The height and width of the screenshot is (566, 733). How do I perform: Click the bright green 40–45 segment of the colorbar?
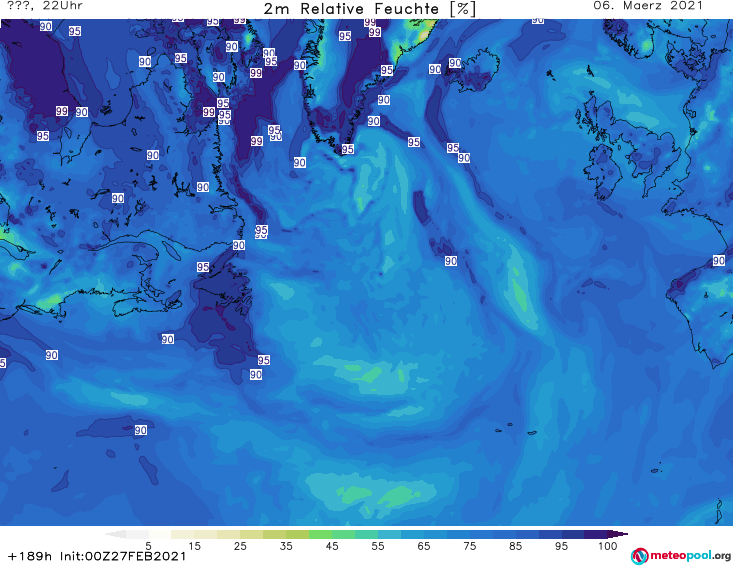coord(320,534)
